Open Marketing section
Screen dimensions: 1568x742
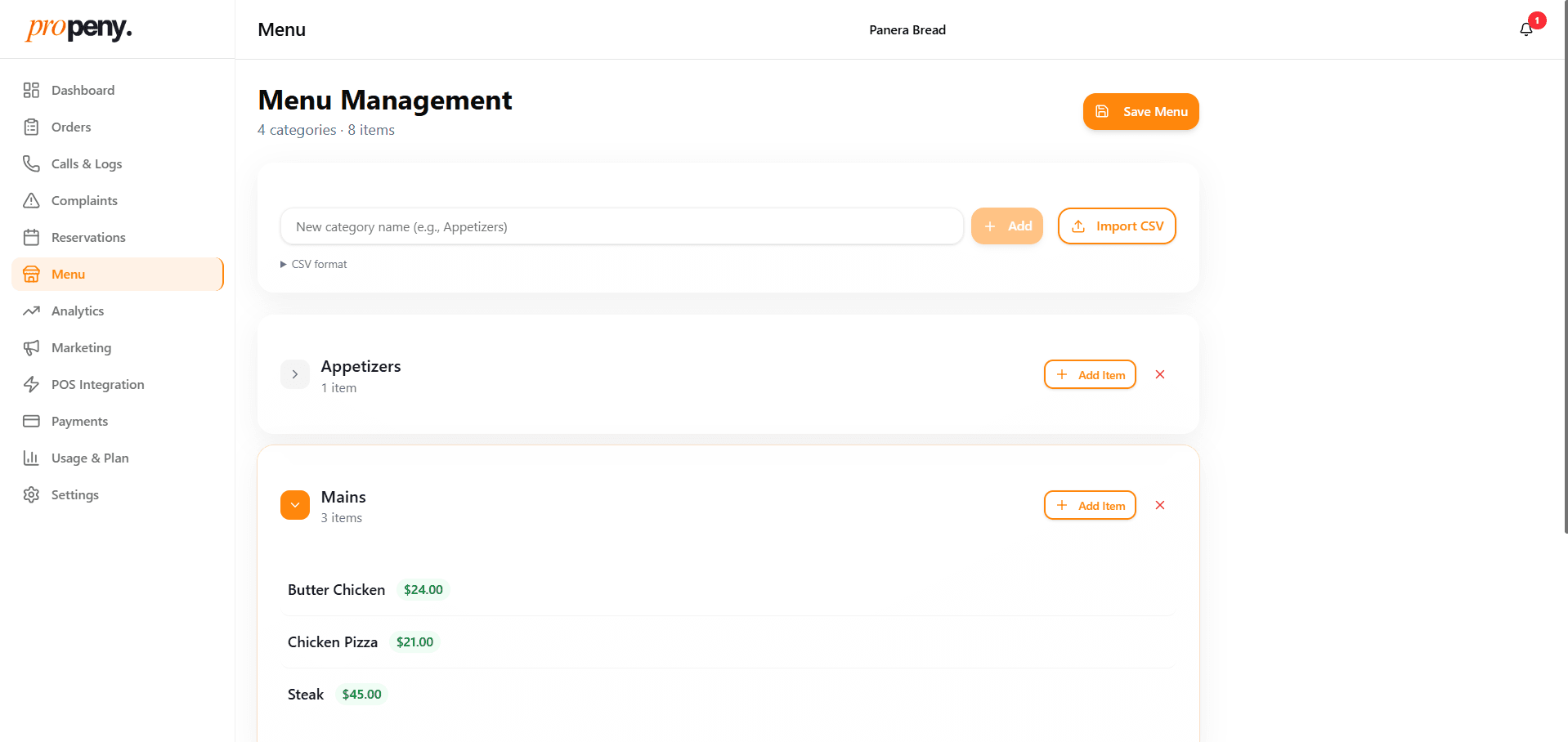click(x=117, y=347)
